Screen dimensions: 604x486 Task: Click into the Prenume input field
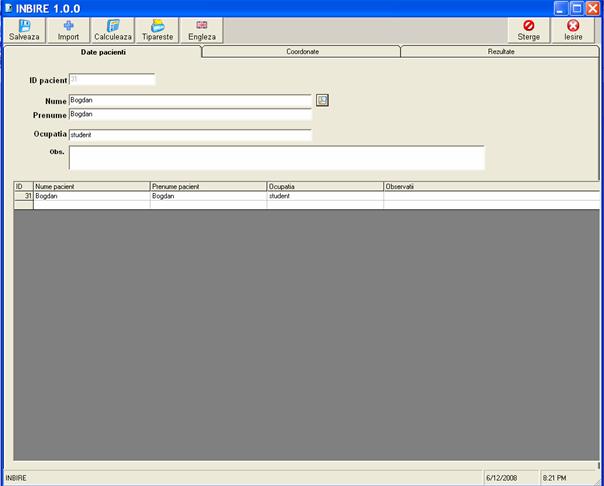click(x=190, y=115)
